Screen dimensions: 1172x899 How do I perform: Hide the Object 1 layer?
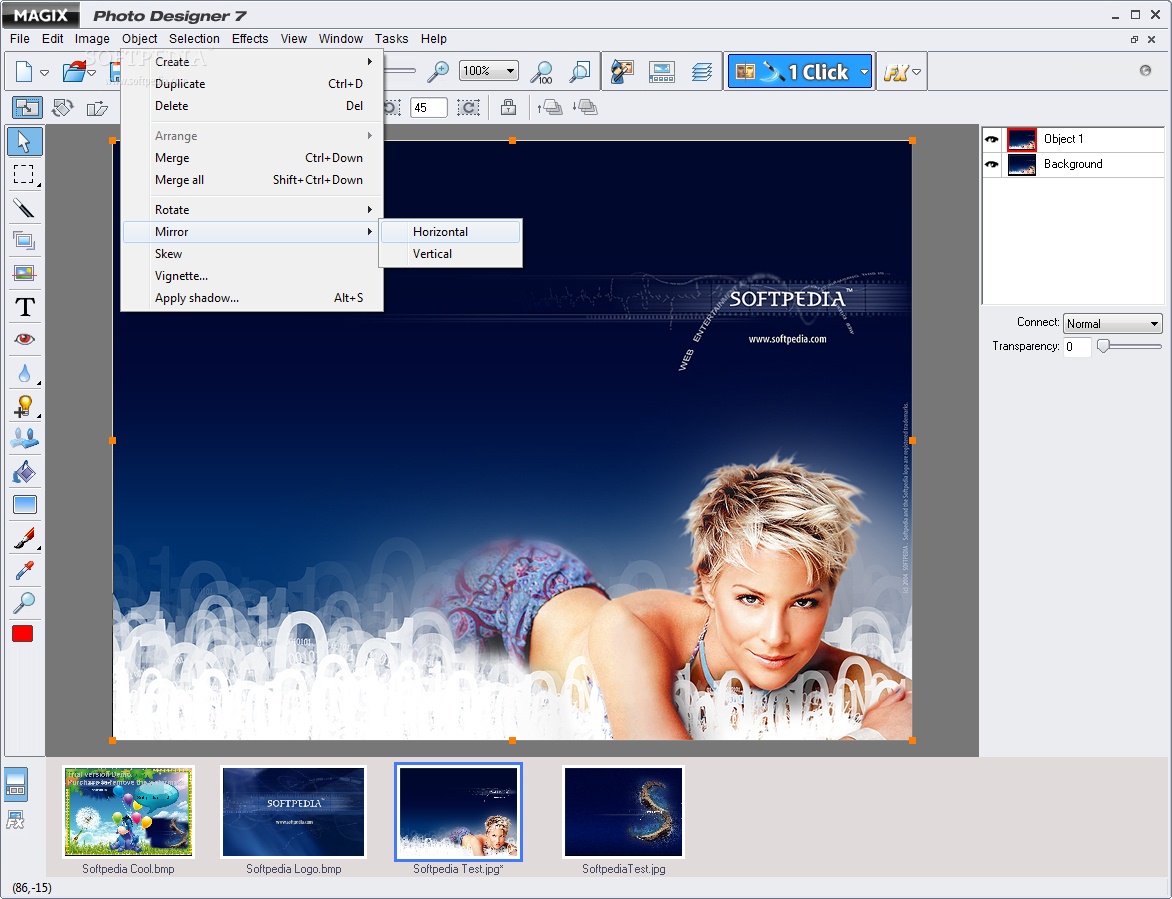tap(992, 139)
